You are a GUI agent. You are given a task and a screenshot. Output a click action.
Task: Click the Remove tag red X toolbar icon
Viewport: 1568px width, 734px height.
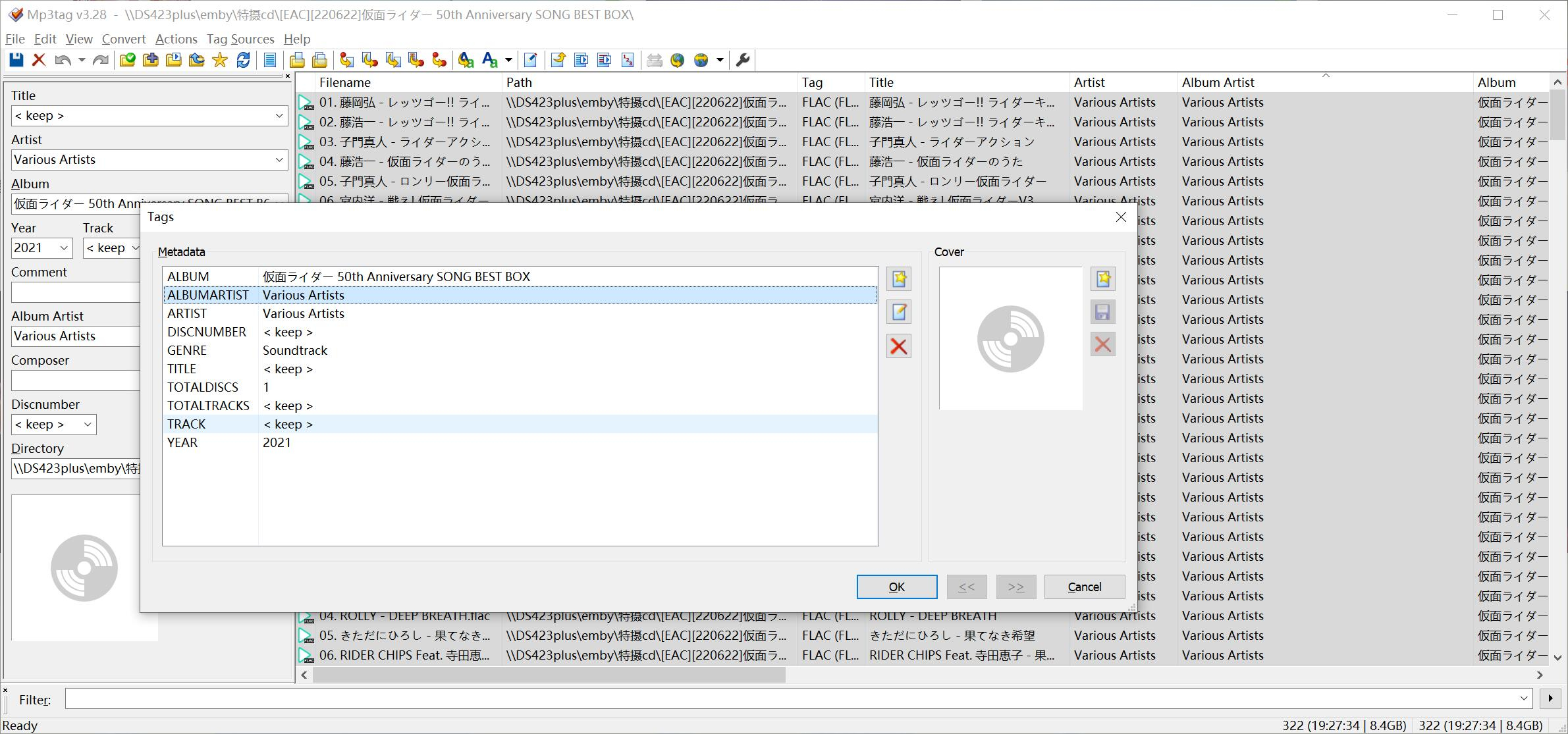39,61
